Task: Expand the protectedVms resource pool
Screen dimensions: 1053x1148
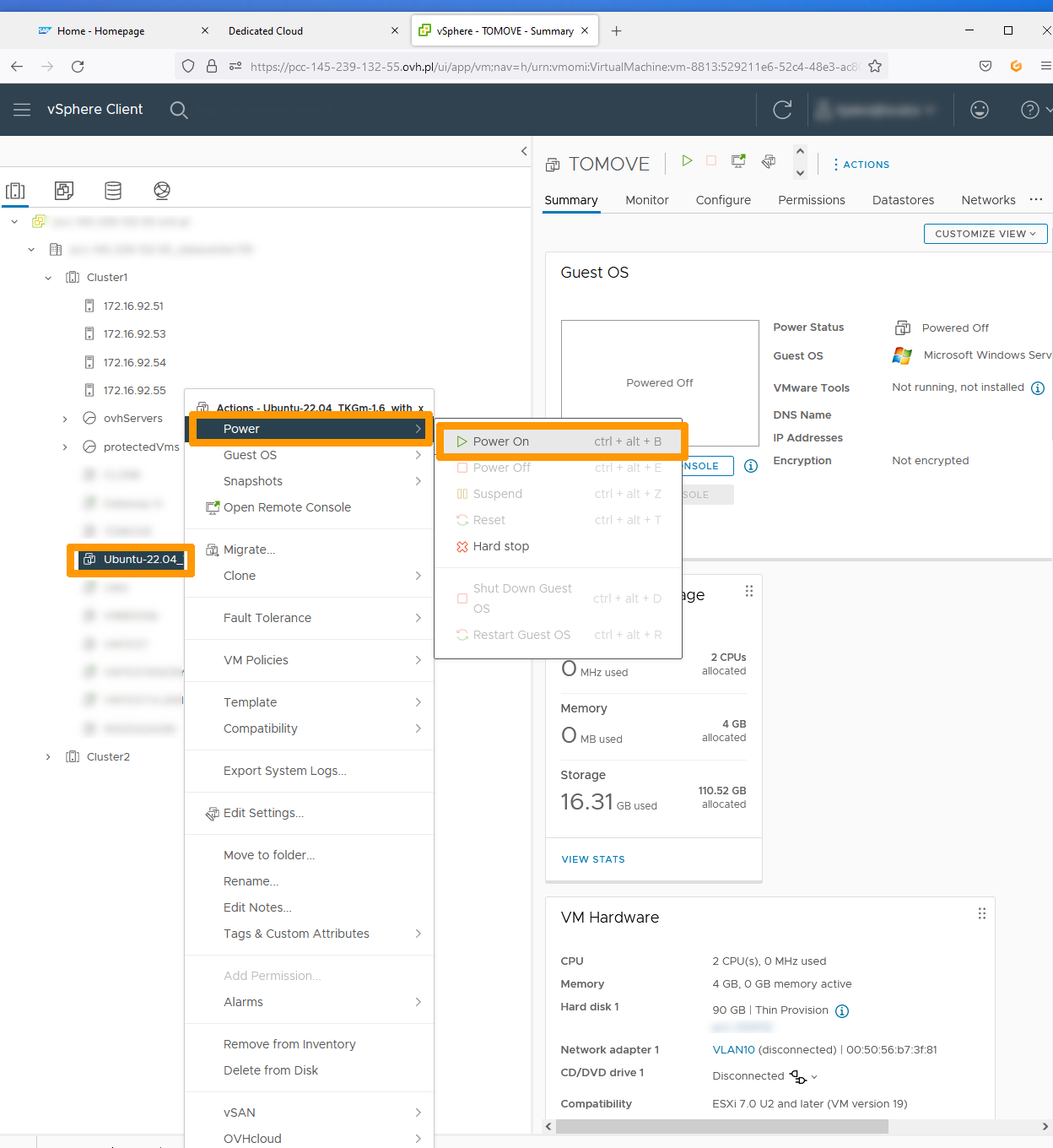Action: tap(65, 447)
